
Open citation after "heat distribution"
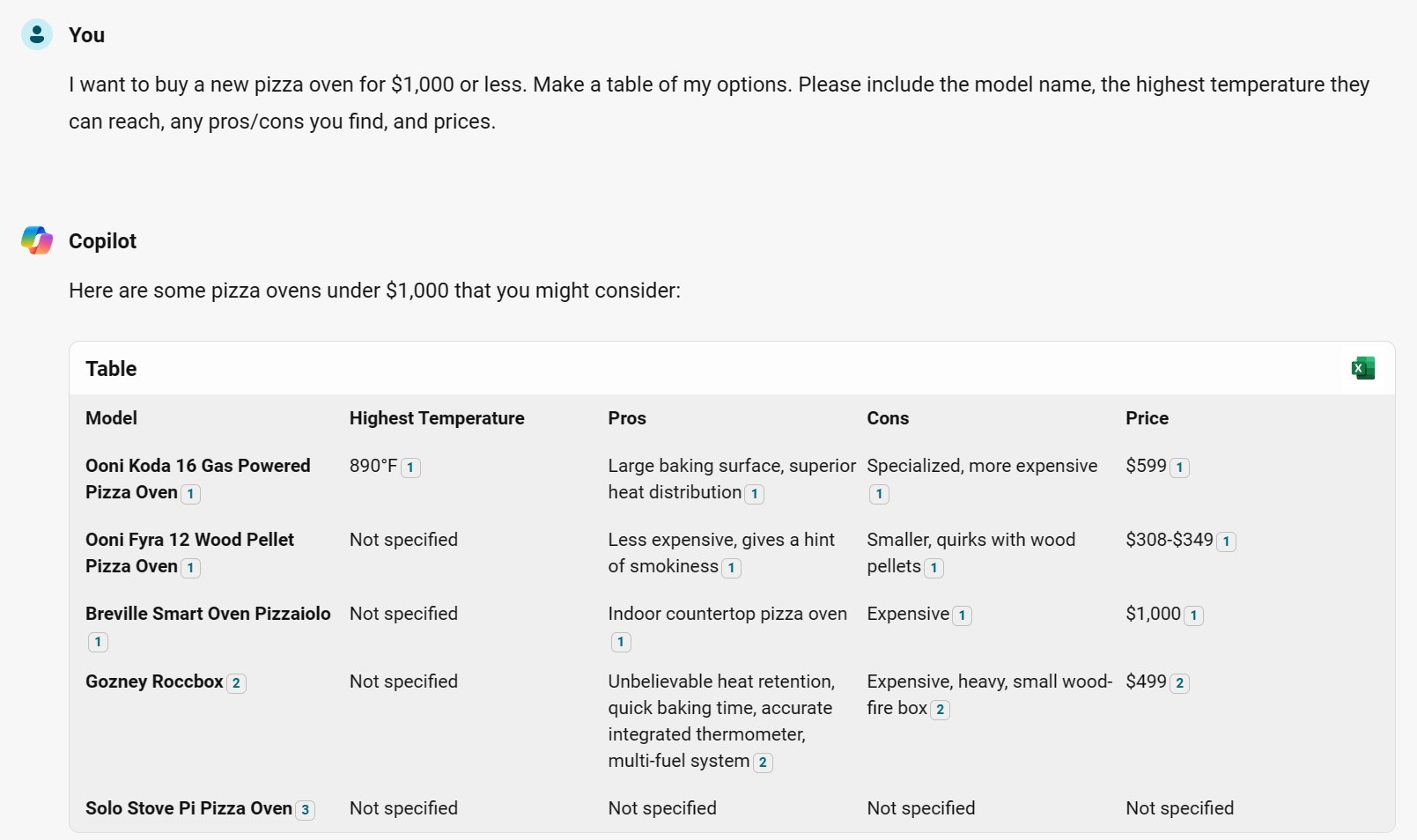754,494
